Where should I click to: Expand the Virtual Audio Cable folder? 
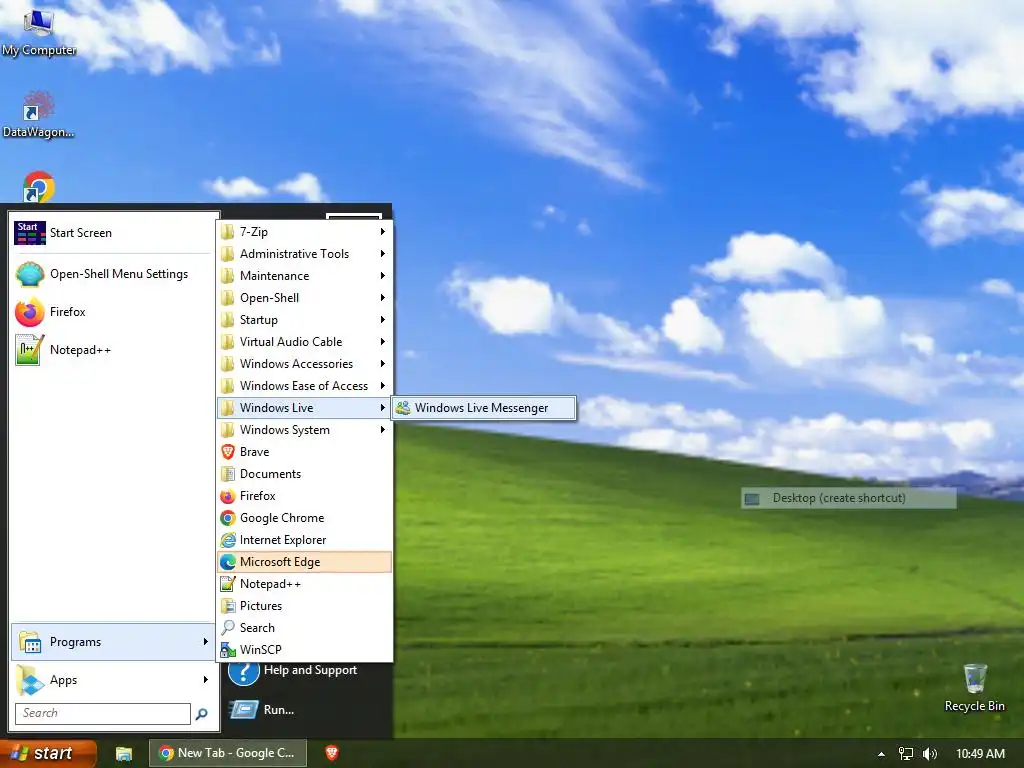coord(304,342)
